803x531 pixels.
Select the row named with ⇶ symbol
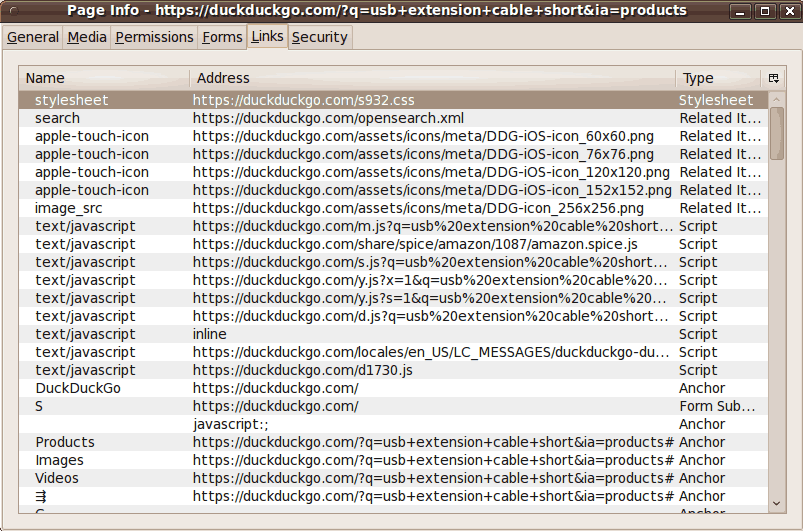click(393, 496)
